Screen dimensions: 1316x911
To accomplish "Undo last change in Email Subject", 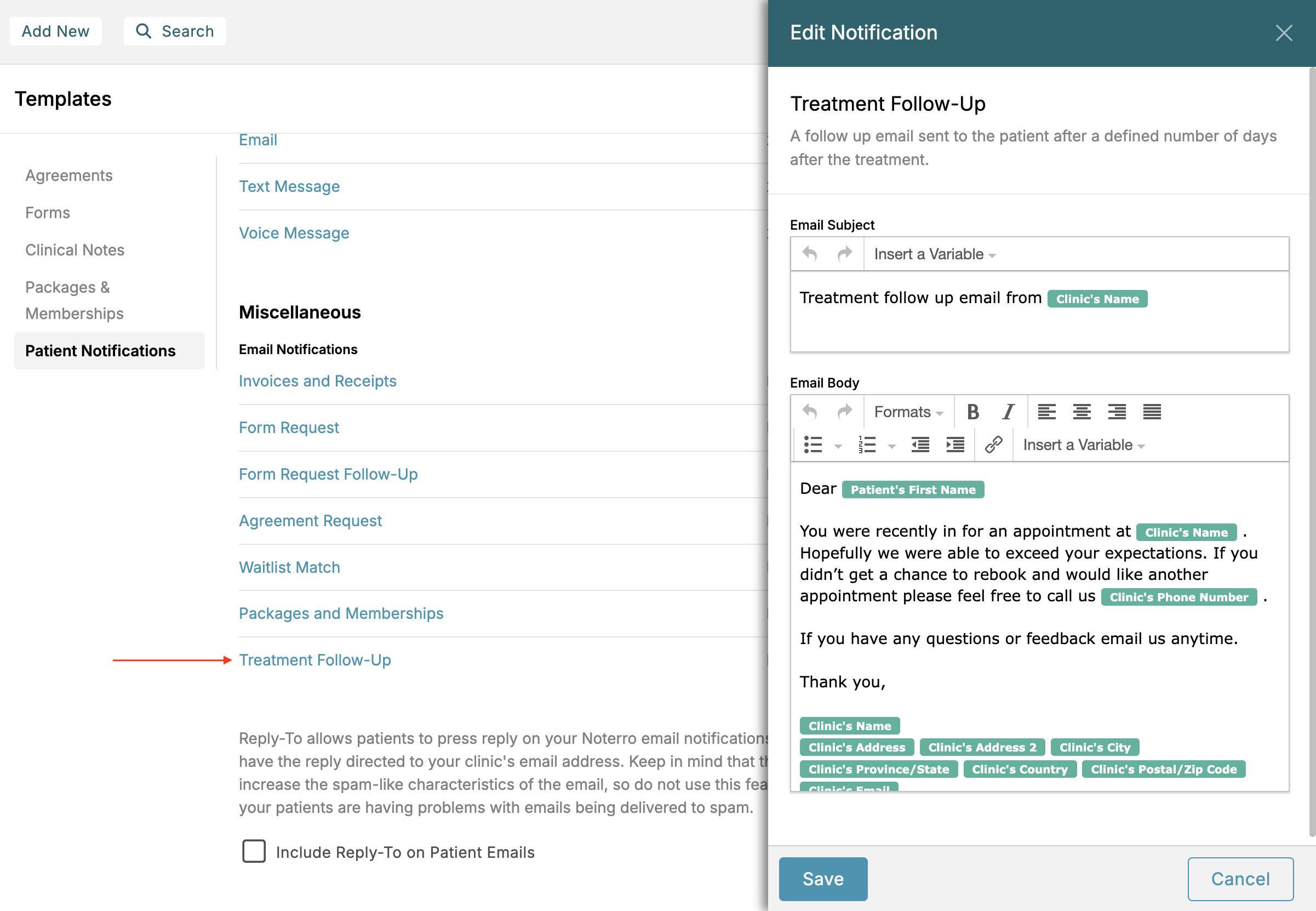I will tap(809, 253).
